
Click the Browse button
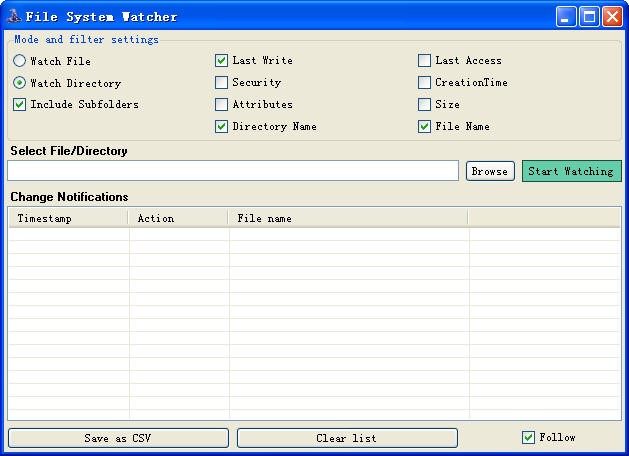click(x=490, y=171)
